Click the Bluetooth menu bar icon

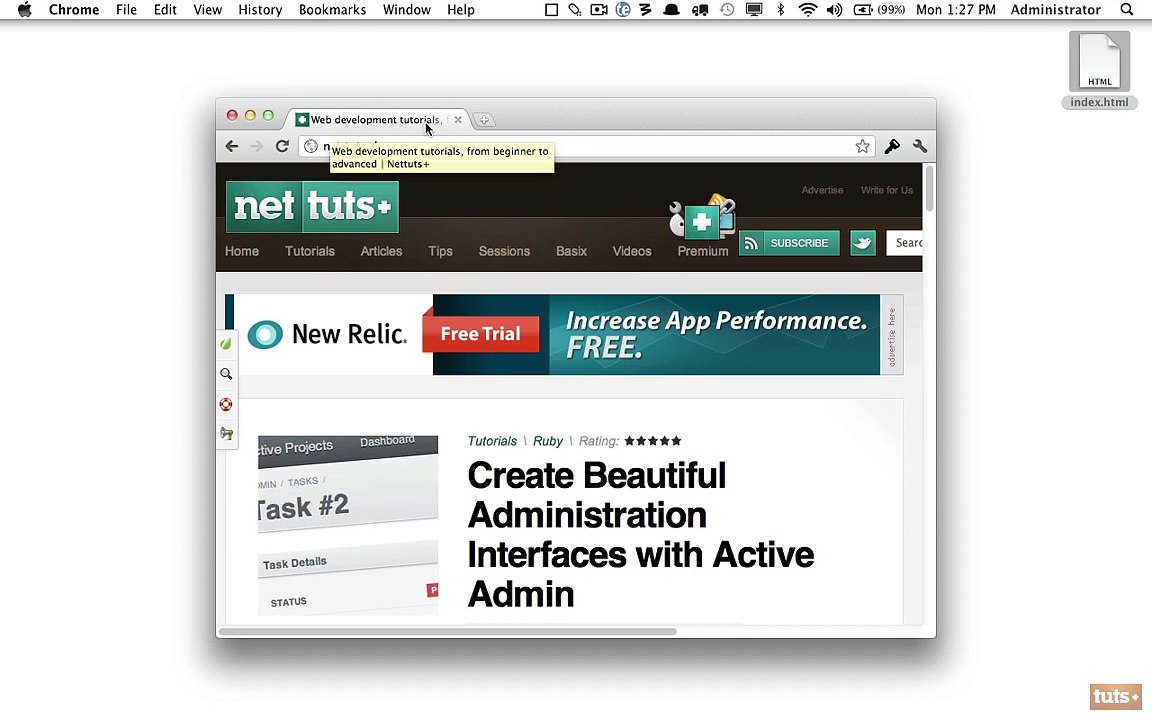click(781, 10)
